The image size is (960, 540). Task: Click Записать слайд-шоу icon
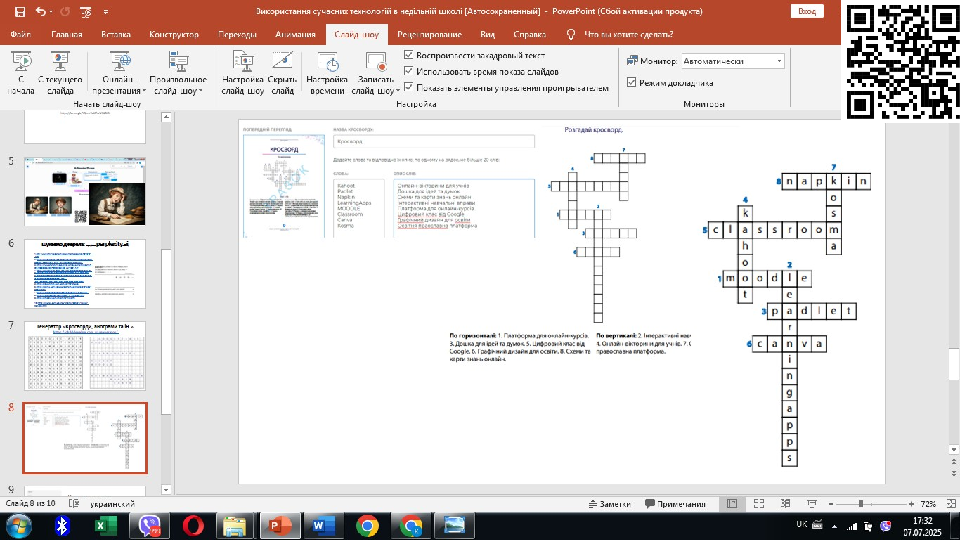tap(375, 62)
